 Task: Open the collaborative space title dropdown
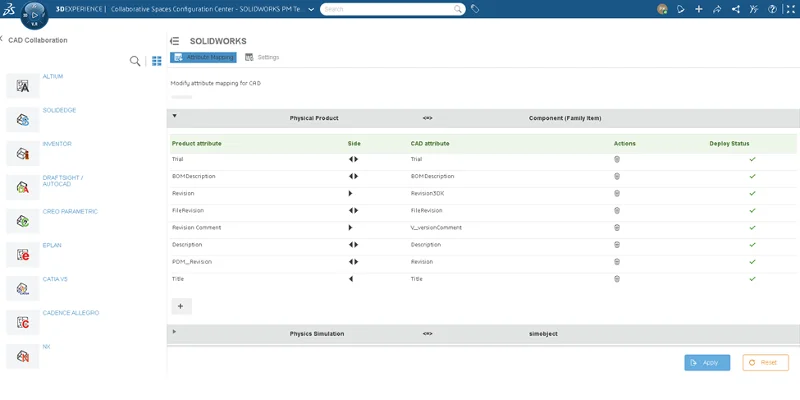click(311, 9)
